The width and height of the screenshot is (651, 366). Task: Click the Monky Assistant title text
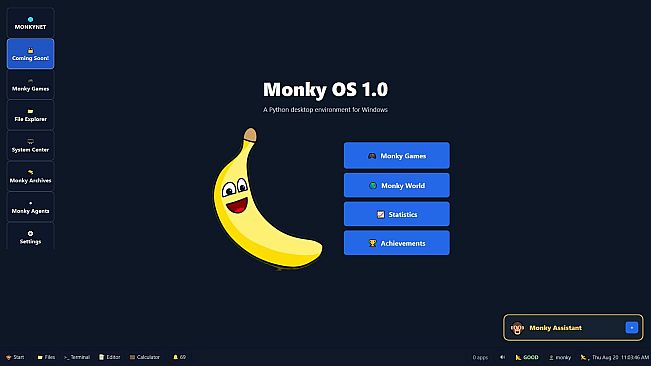coord(556,328)
